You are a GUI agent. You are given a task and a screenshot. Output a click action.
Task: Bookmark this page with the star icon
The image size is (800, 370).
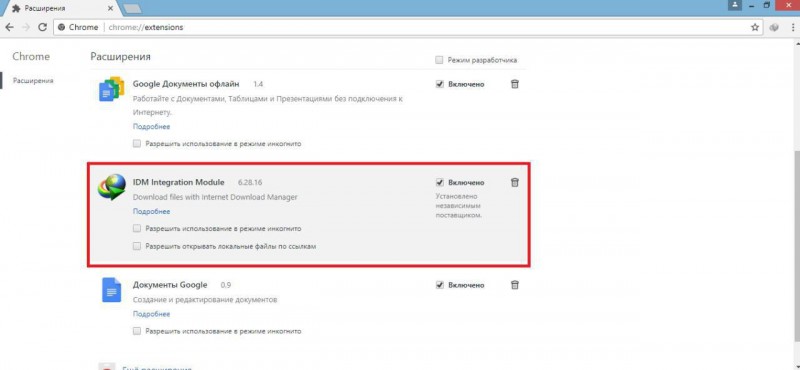tap(755, 28)
